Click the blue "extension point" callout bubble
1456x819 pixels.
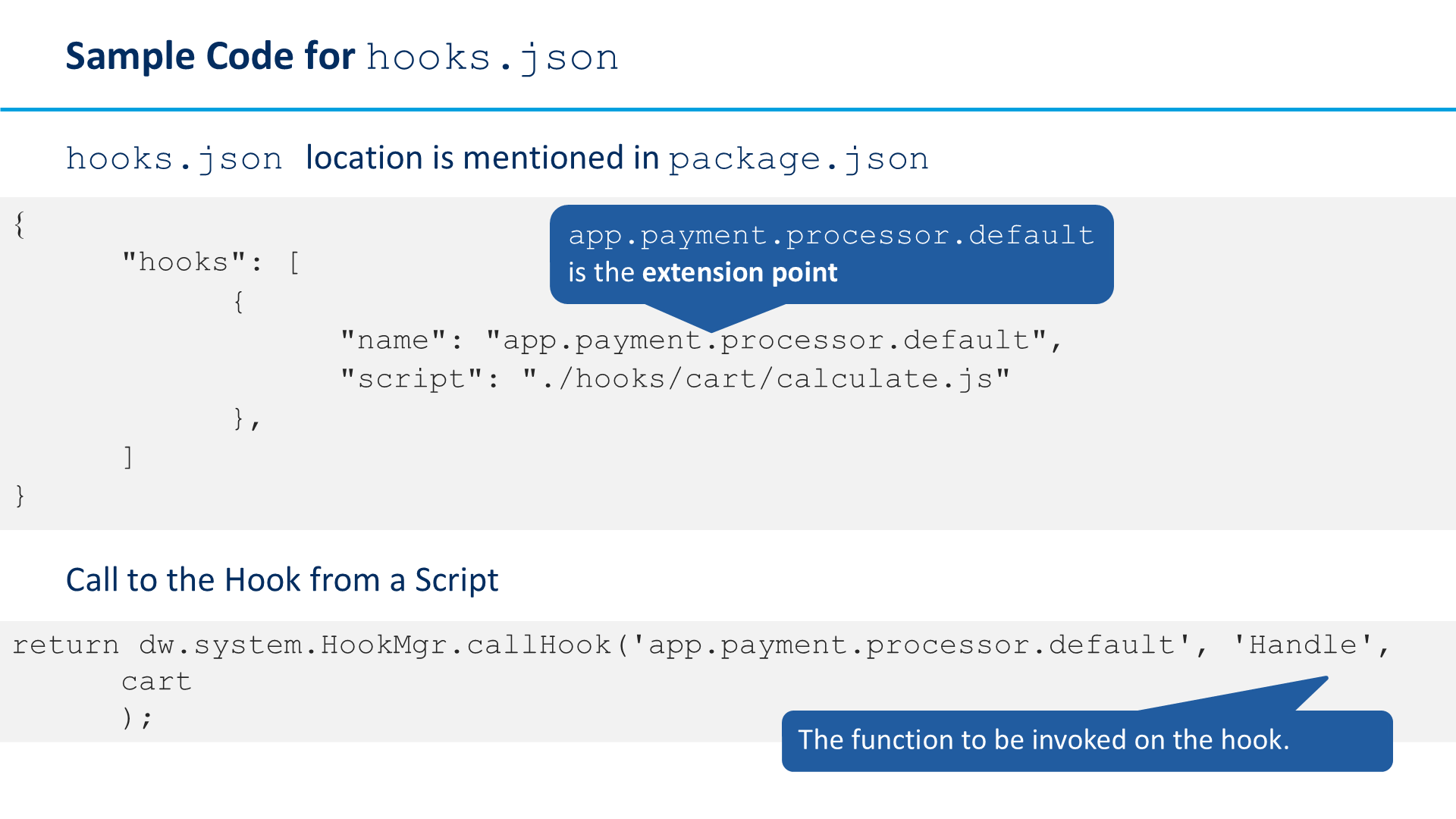tap(831, 254)
